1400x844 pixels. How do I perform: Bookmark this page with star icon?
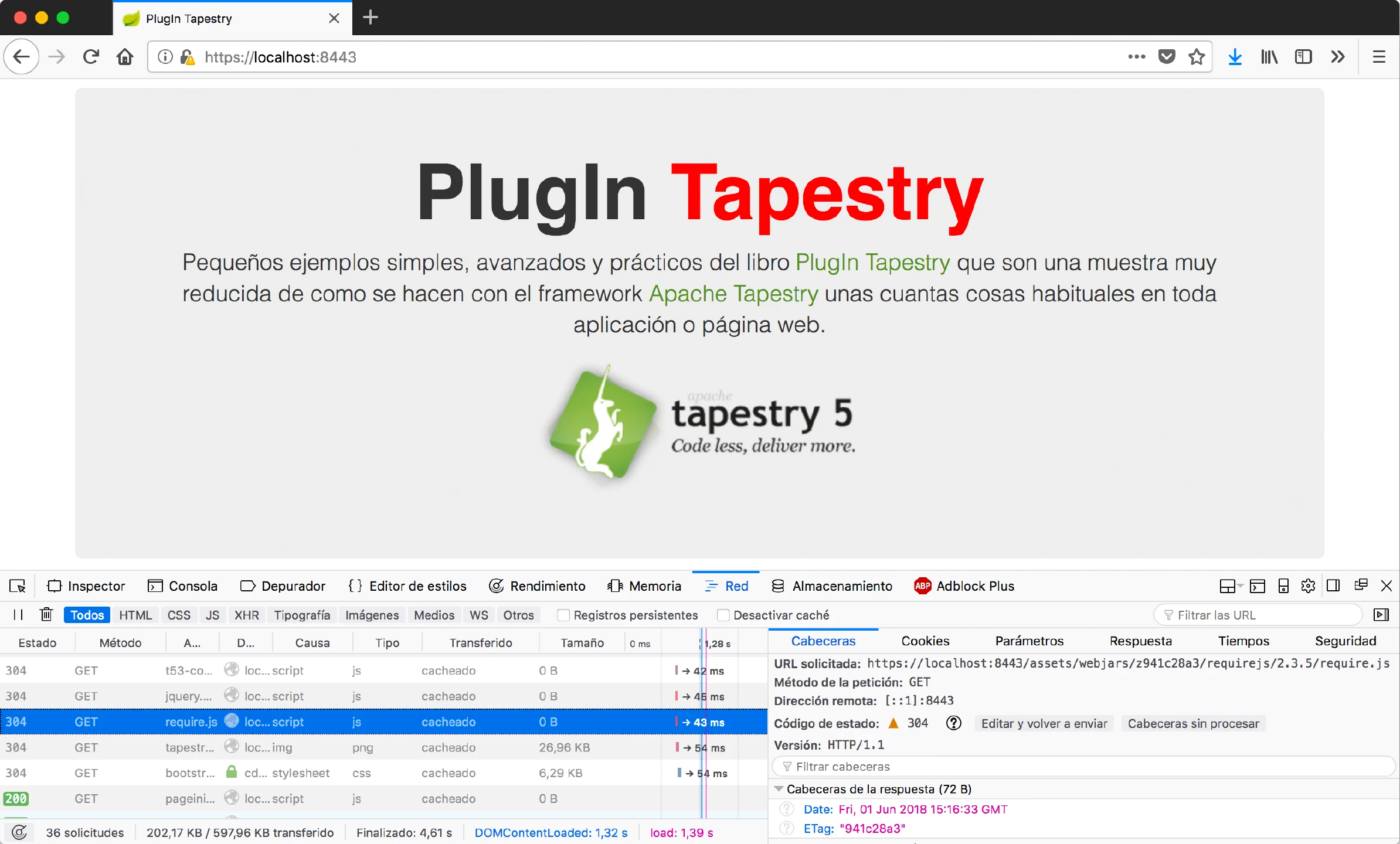pyautogui.click(x=1197, y=57)
